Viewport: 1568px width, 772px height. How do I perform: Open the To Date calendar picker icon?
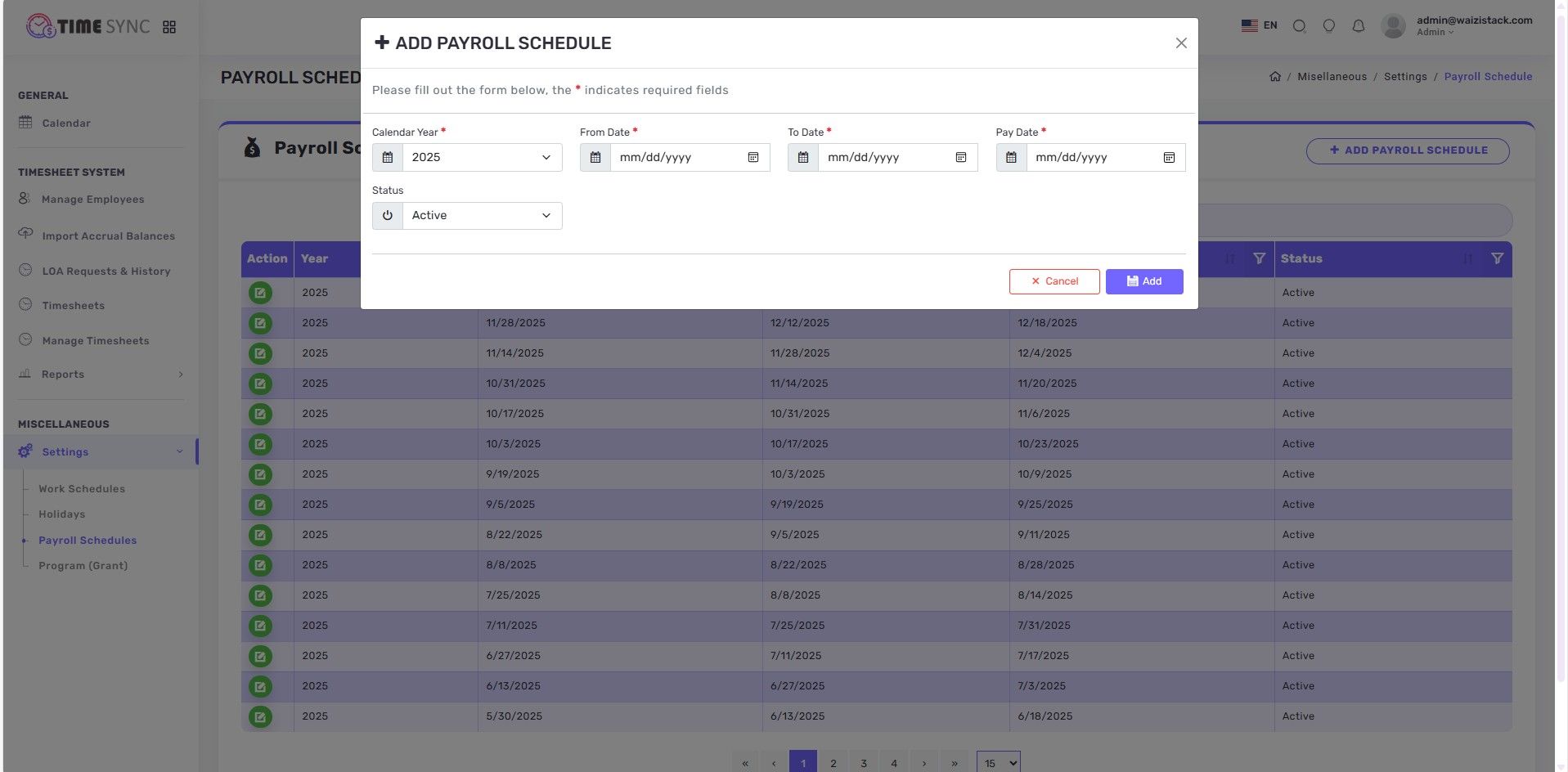961,157
